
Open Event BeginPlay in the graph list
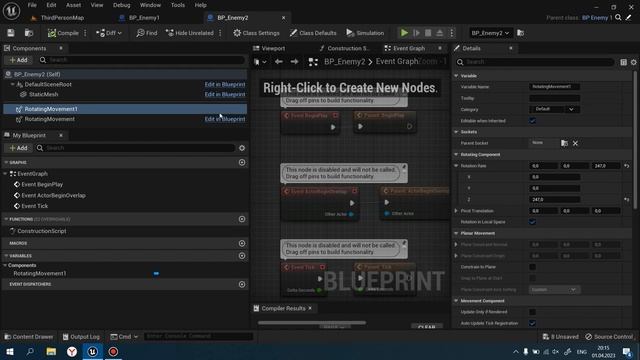coord(42,184)
